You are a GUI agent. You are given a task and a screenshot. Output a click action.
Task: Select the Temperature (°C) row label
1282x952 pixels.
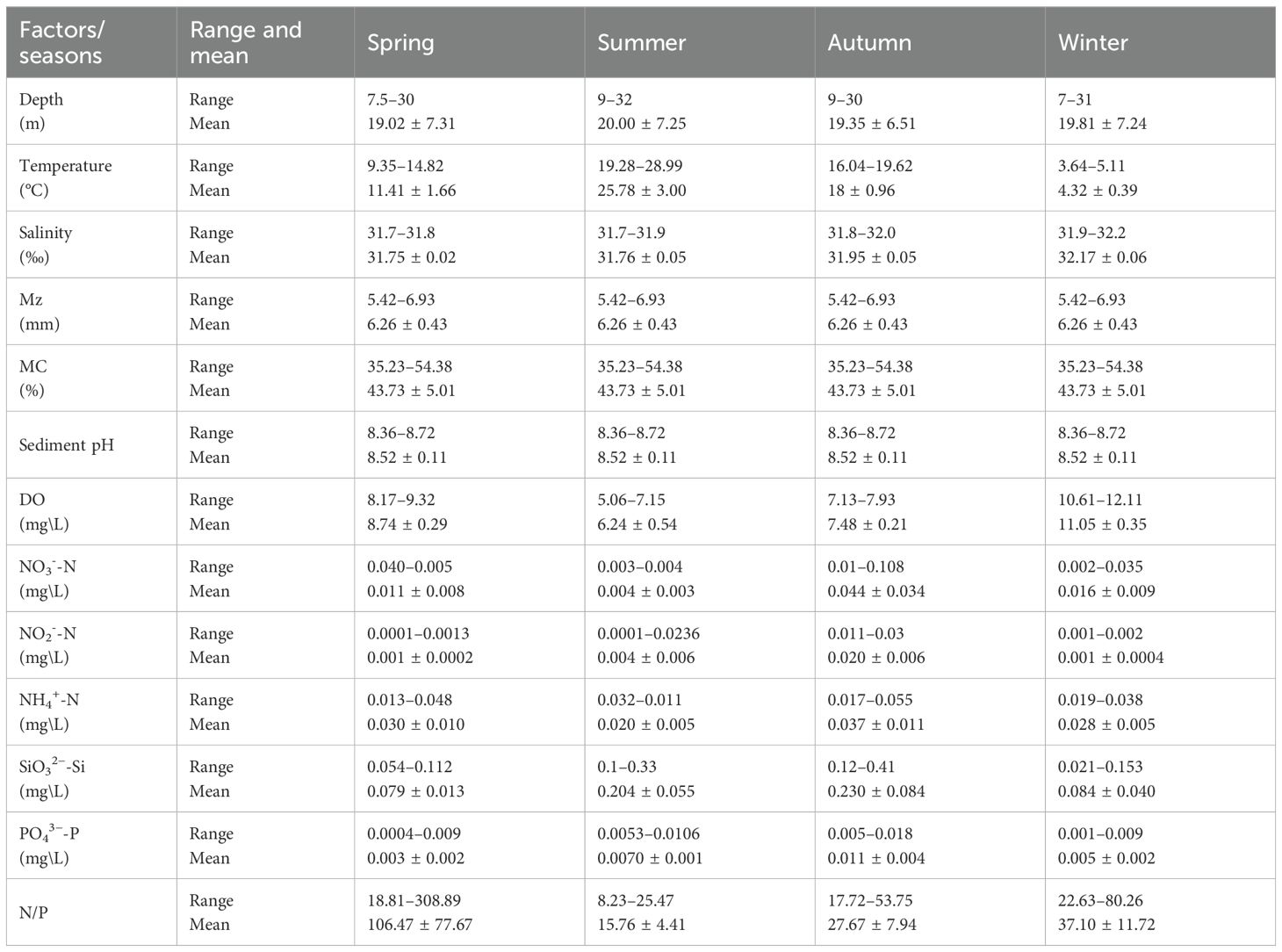(x=65, y=177)
